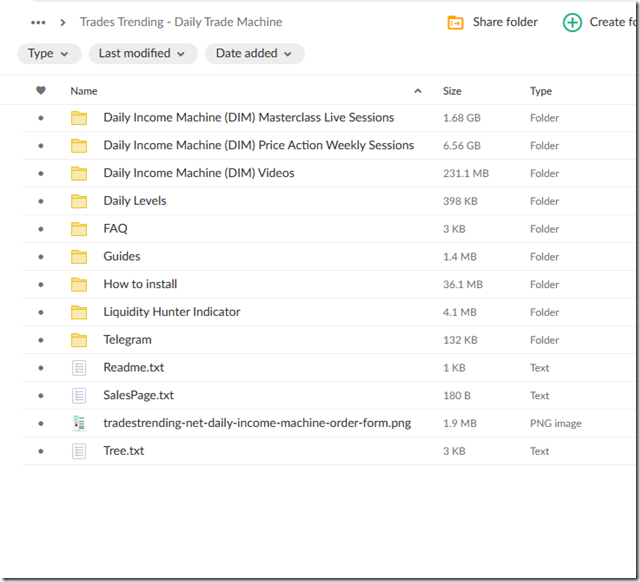Click the Share folder icon
Image resolution: width=640 pixels, height=582 pixels.
point(456,22)
